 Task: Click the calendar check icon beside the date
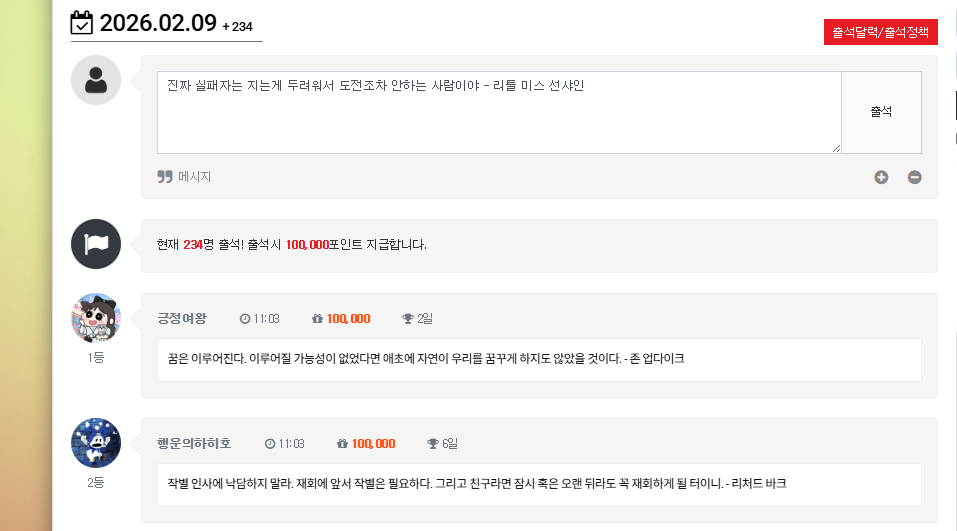(82, 23)
